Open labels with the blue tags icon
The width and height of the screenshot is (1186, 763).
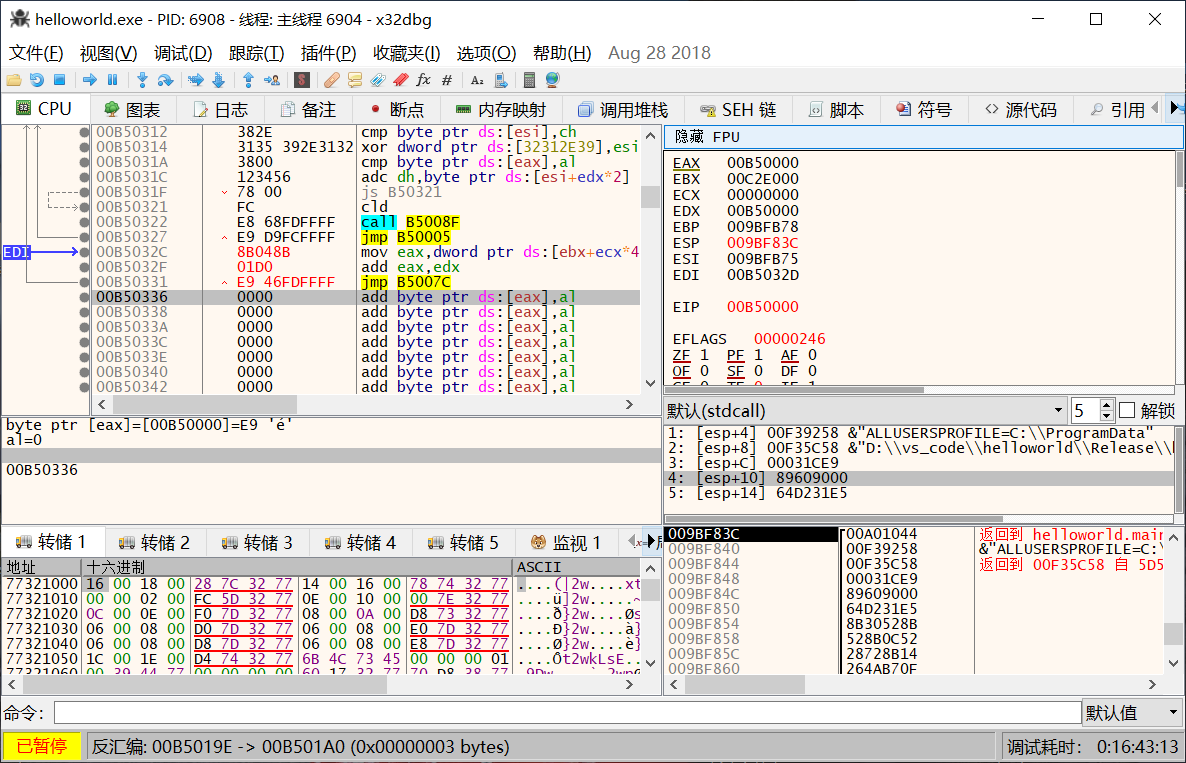click(x=377, y=79)
